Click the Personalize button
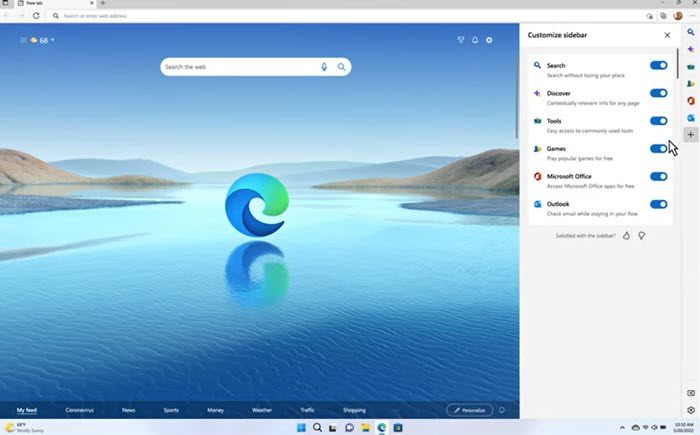700x435 pixels. [470, 410]
